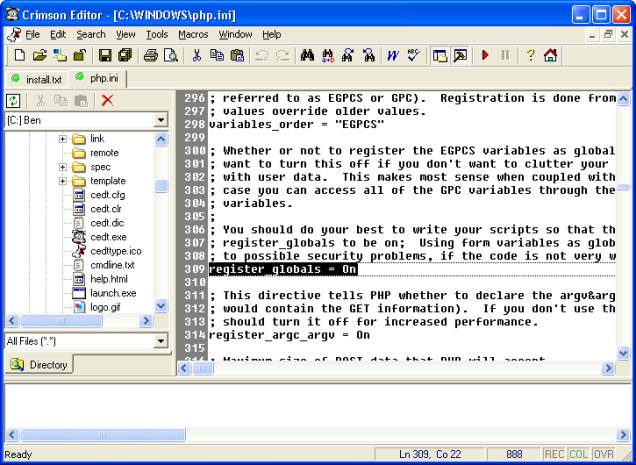Click the directory tree scroll down arrow
The height and width of the screenshot is (465, 636).
pyautogui.click(x=161, y=306)
